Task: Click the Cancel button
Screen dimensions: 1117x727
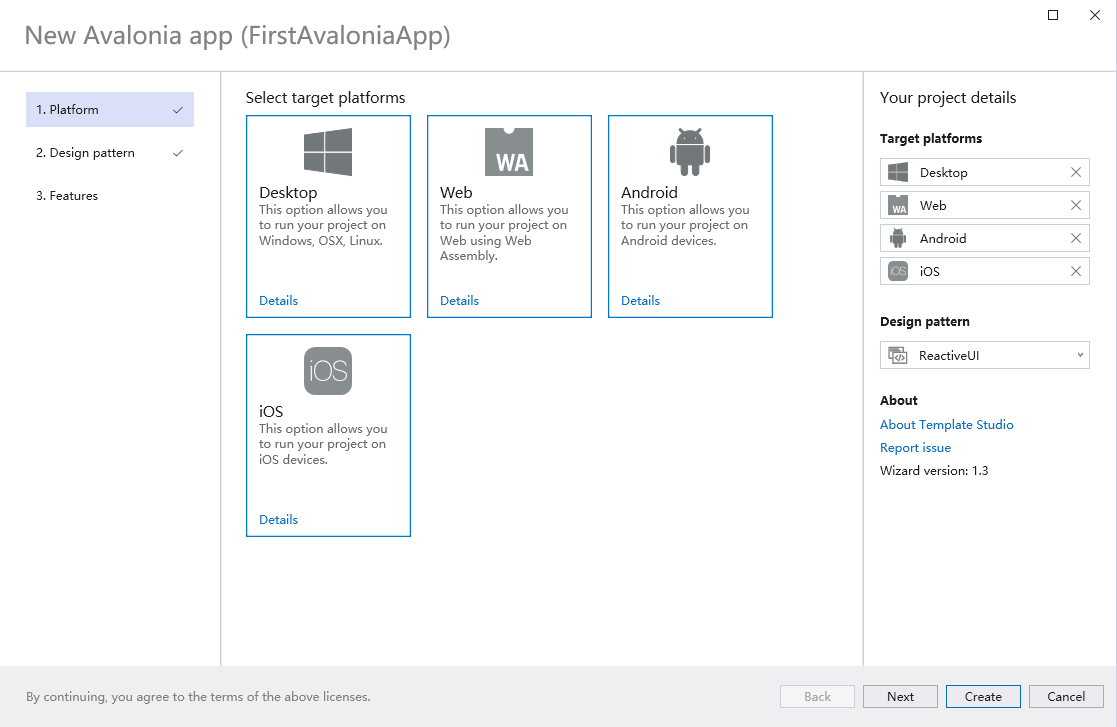Action: point(1066,696)
